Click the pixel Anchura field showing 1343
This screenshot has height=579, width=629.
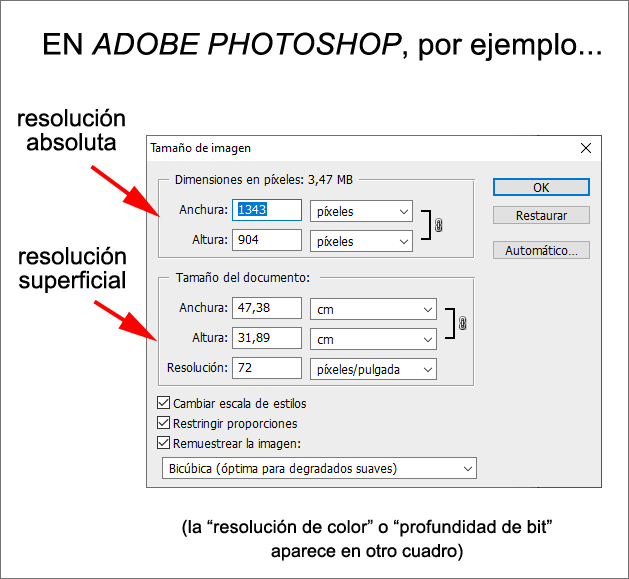point(266,210)
